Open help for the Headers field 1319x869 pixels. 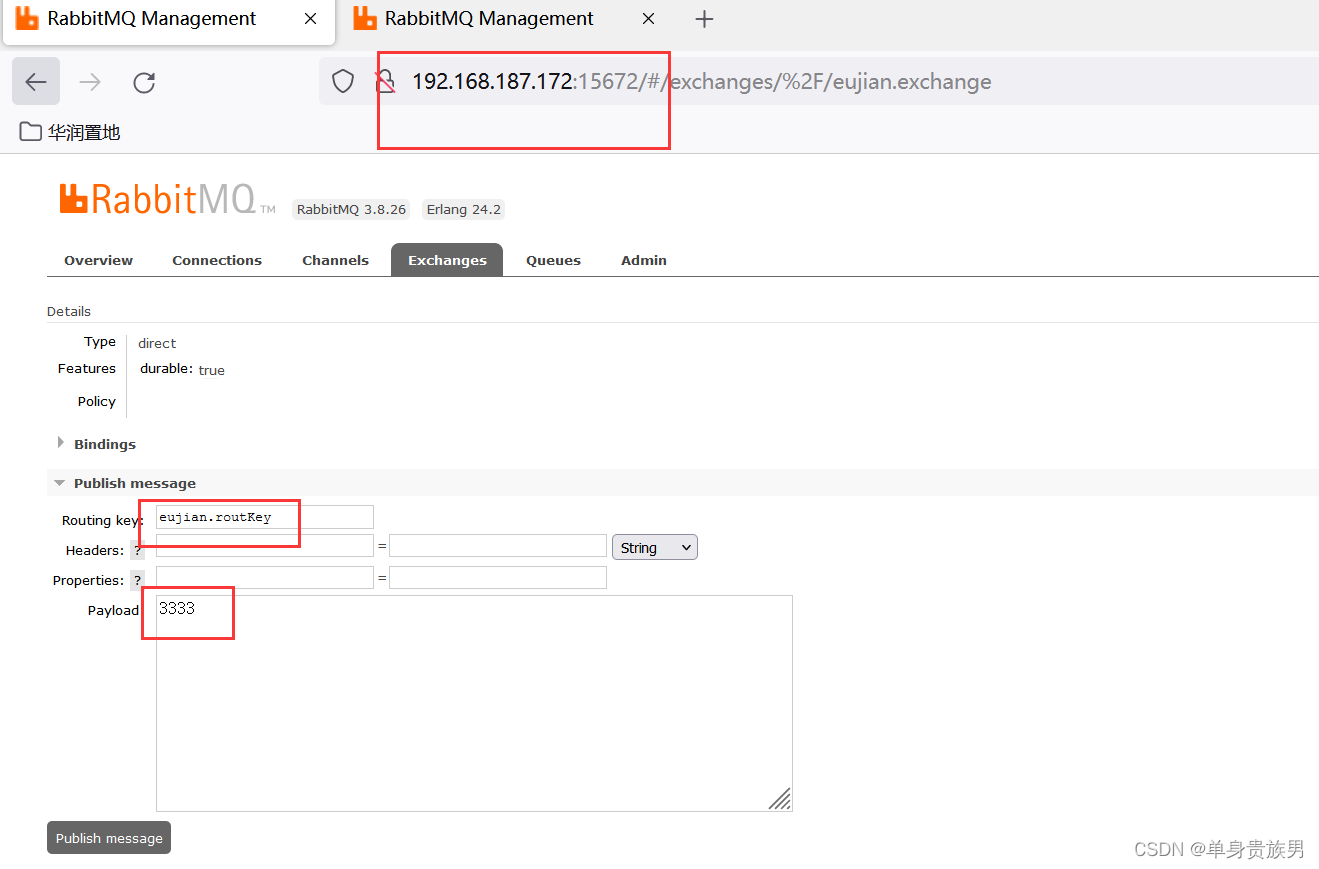[x=137, y=550]
